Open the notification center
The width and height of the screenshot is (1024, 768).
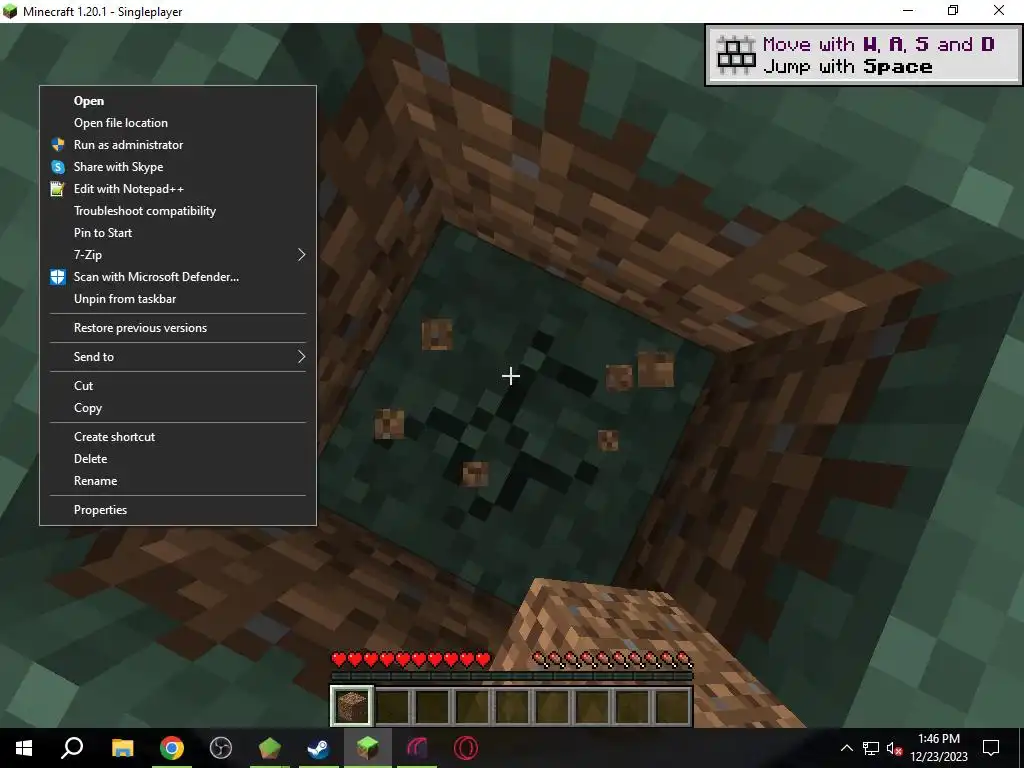click(x=991, y=748)
